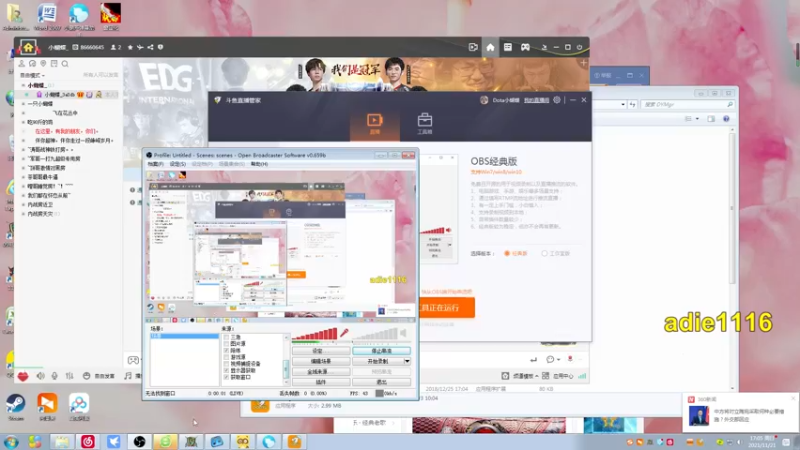800x450 pixels.
Task: Click the music note icon in YY bottom bar
Action: [128, 376]
